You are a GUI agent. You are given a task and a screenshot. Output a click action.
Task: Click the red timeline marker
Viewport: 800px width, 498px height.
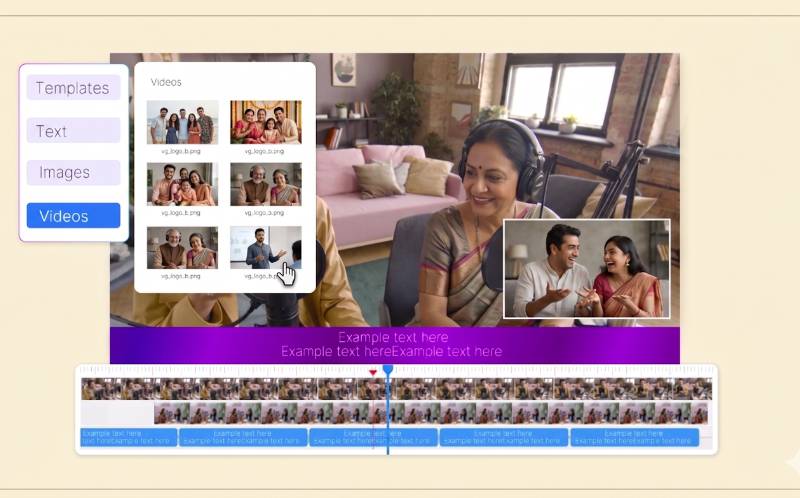373,373
